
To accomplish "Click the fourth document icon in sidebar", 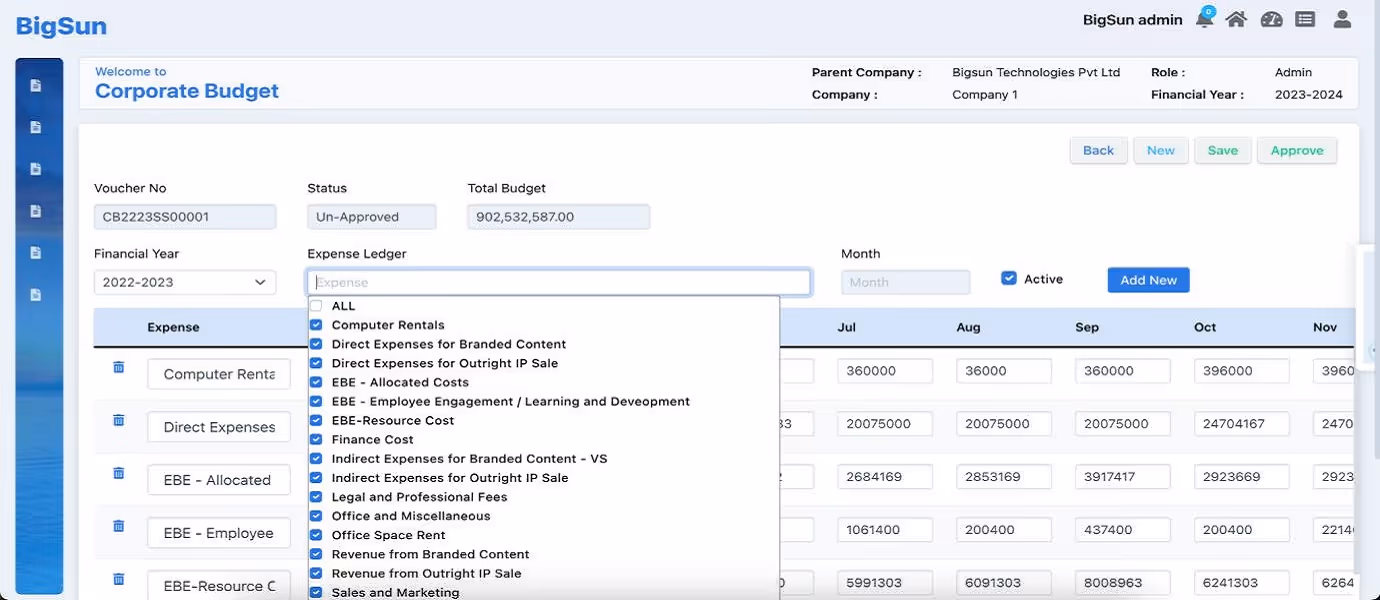I will [x=36, y=211].
